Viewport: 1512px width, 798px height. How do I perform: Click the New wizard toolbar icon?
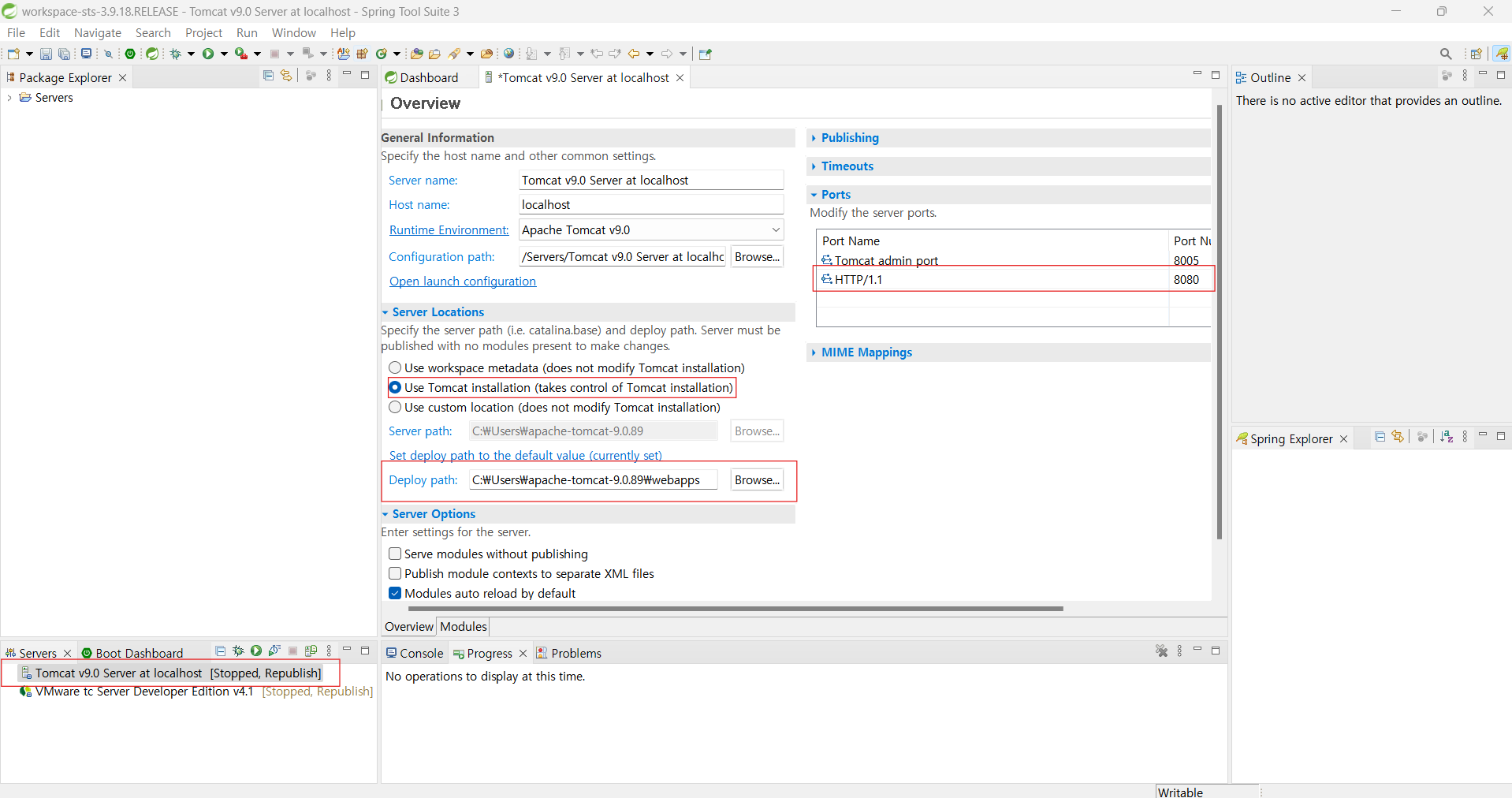pyautogui.click(x=13, y=54)
